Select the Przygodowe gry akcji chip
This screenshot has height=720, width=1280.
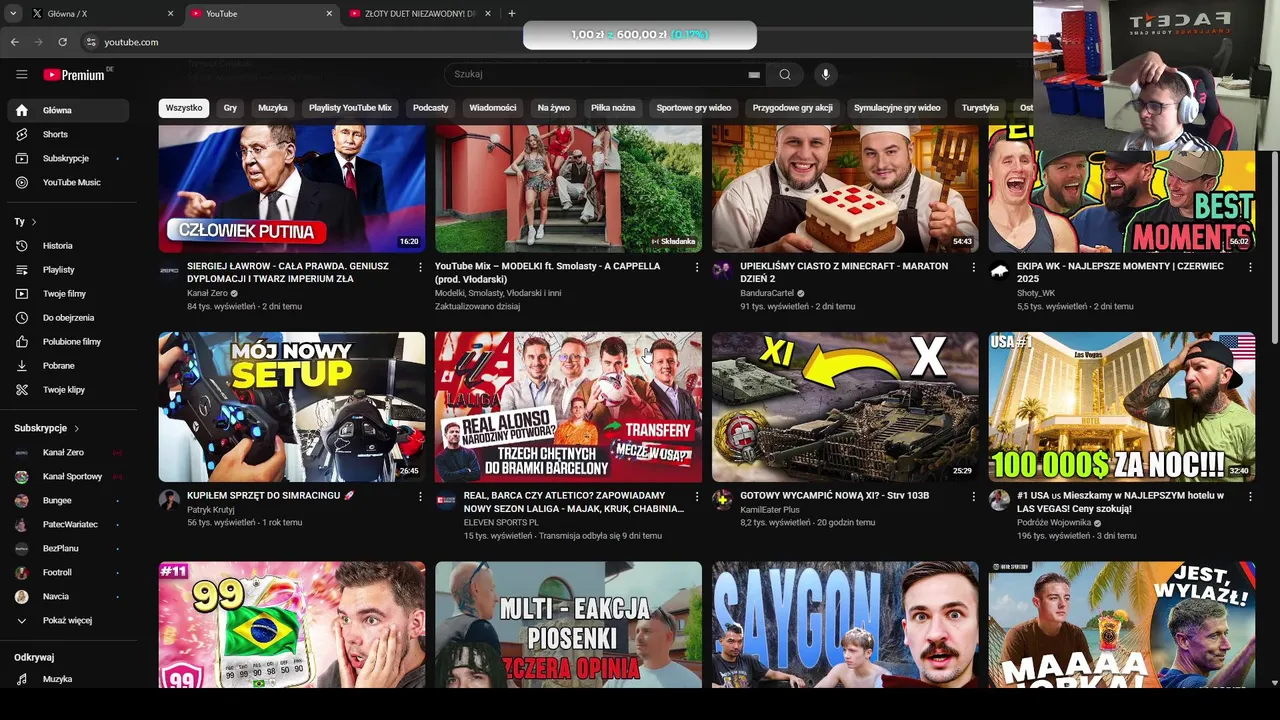tap(792, 108)
